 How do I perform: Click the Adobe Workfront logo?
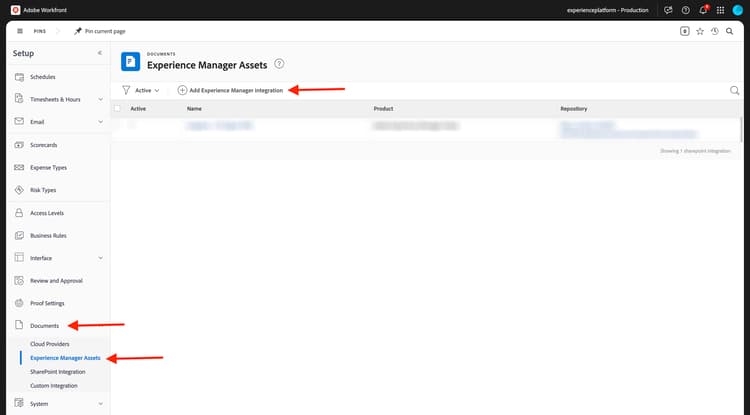coord(15,10)
